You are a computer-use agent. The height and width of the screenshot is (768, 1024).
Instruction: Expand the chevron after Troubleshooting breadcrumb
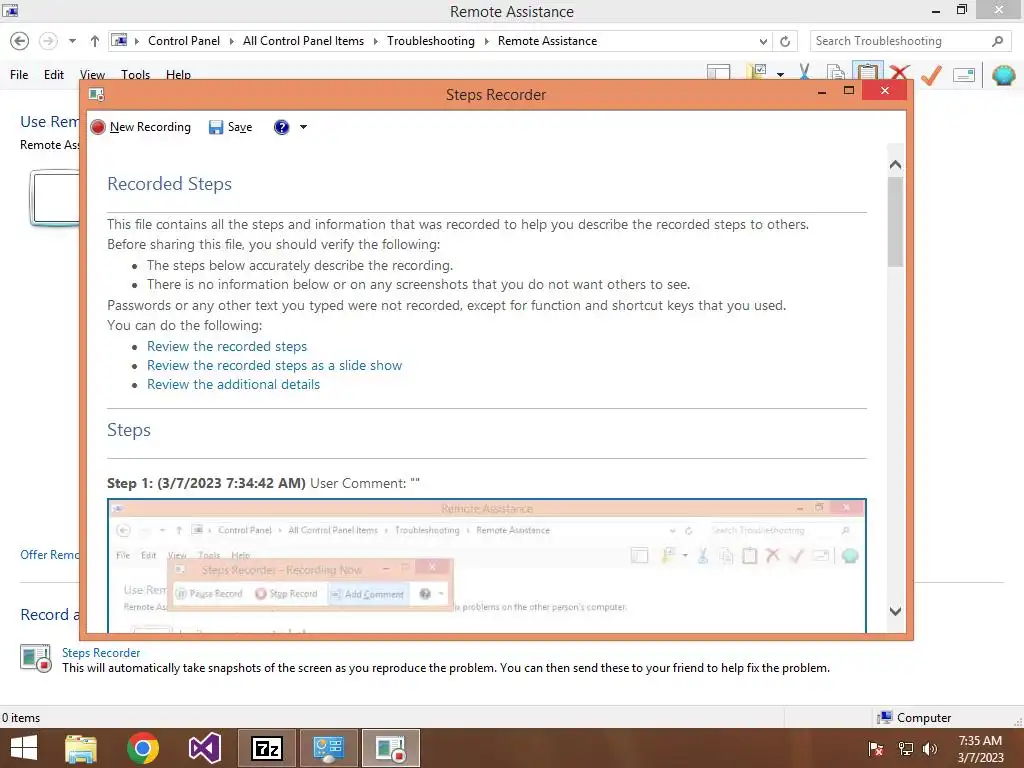point(487,41)
